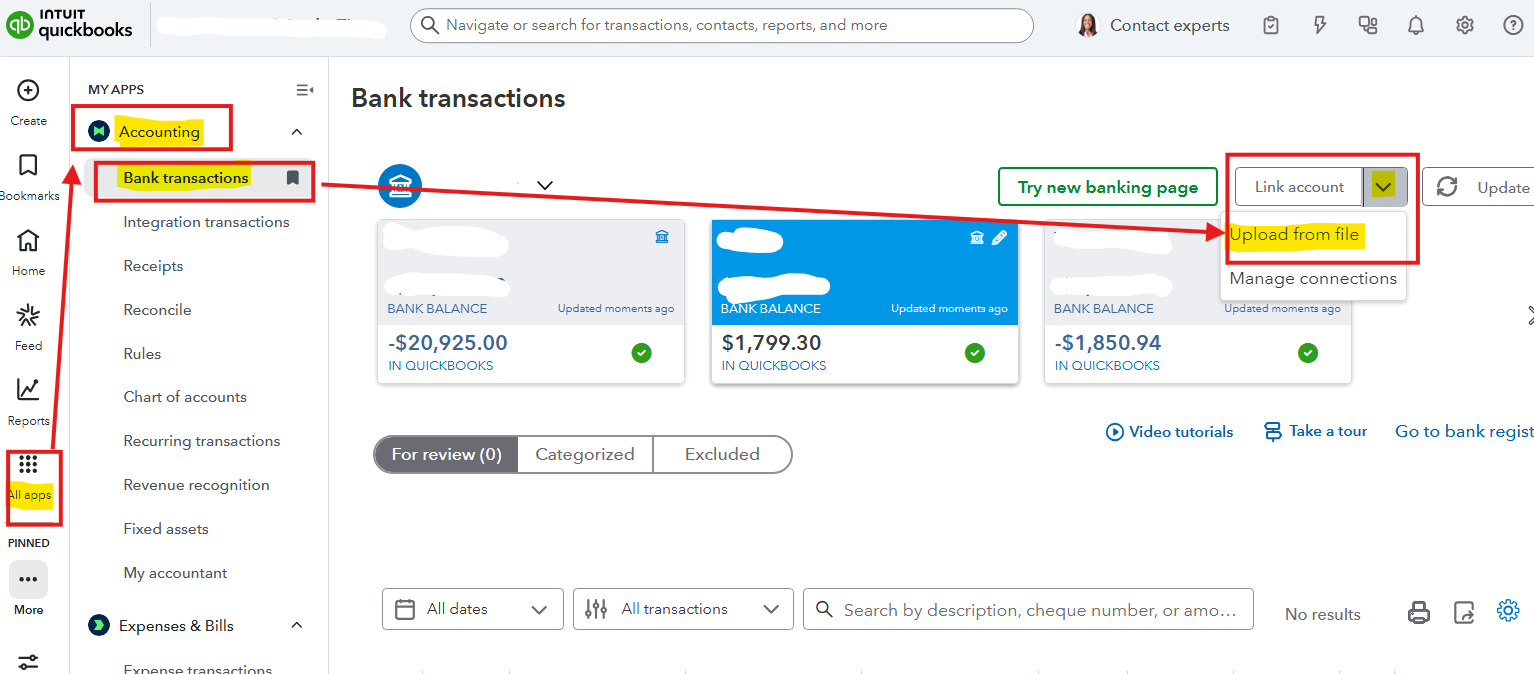
Task: Open Video tutorials link
Action: click(1169, 432)
